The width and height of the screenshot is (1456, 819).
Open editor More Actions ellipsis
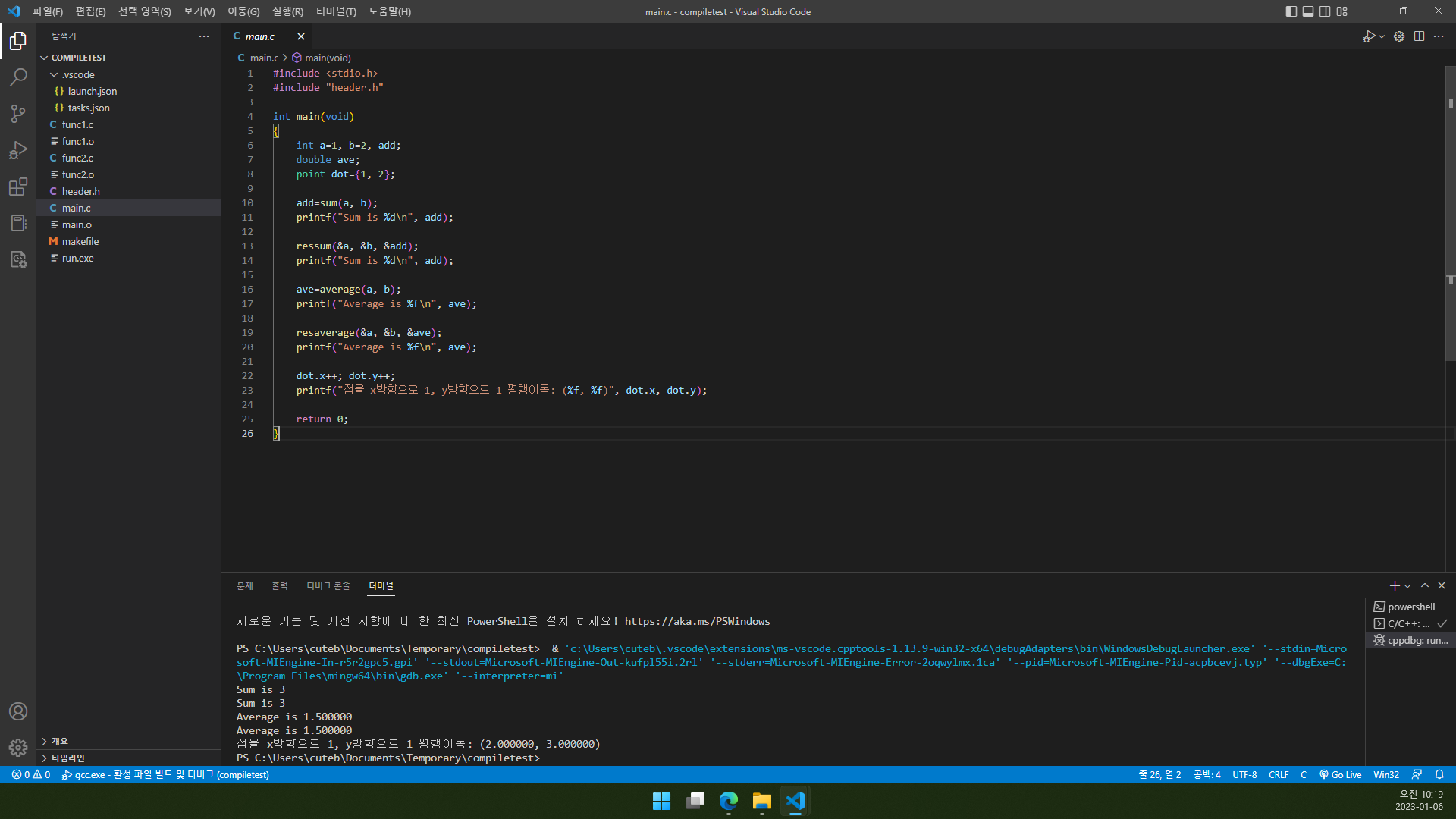[1439, 36]
